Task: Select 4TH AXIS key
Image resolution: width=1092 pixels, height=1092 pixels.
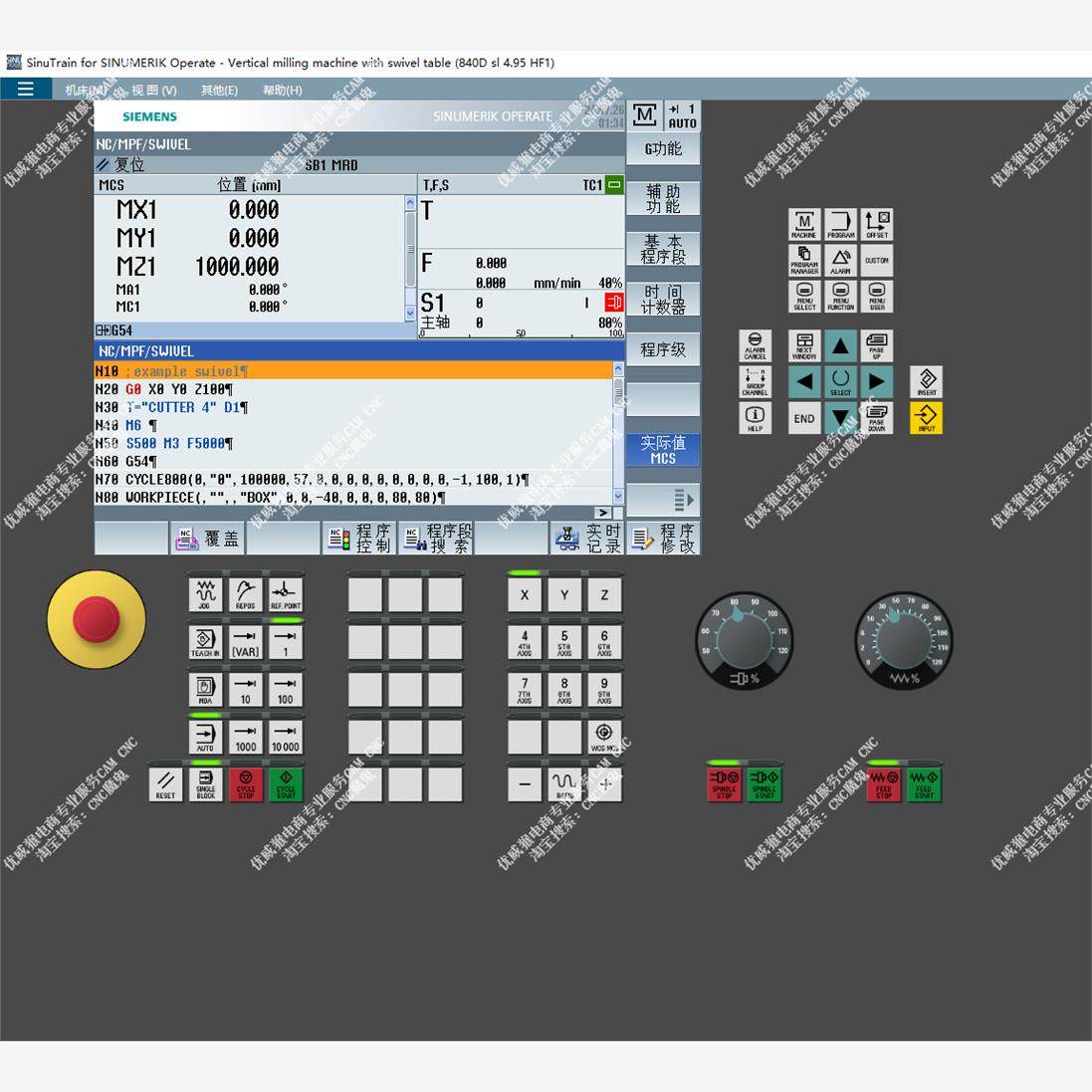Action: 525,642
